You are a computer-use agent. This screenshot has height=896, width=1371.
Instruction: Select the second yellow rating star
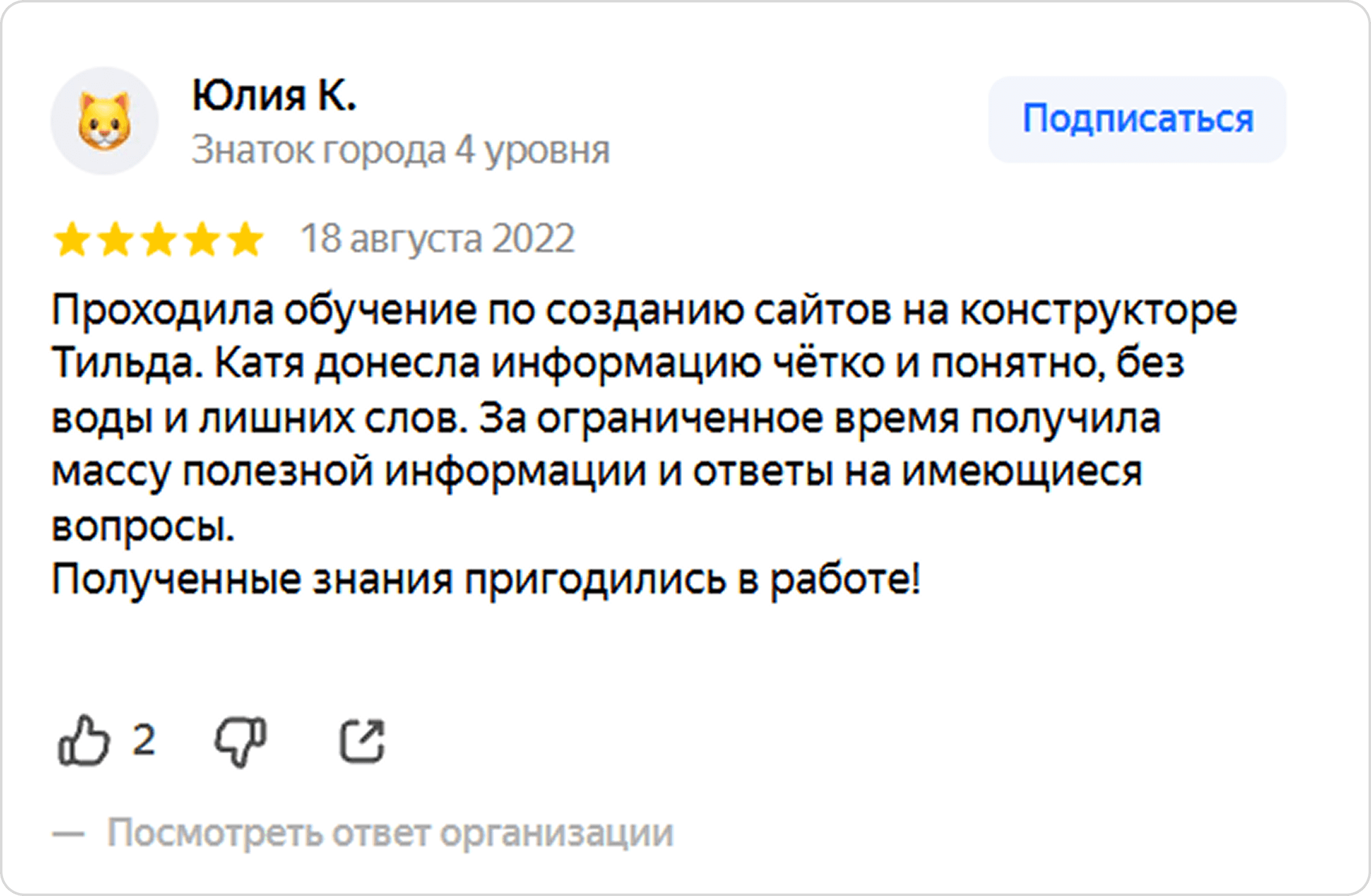pos(116,239)
